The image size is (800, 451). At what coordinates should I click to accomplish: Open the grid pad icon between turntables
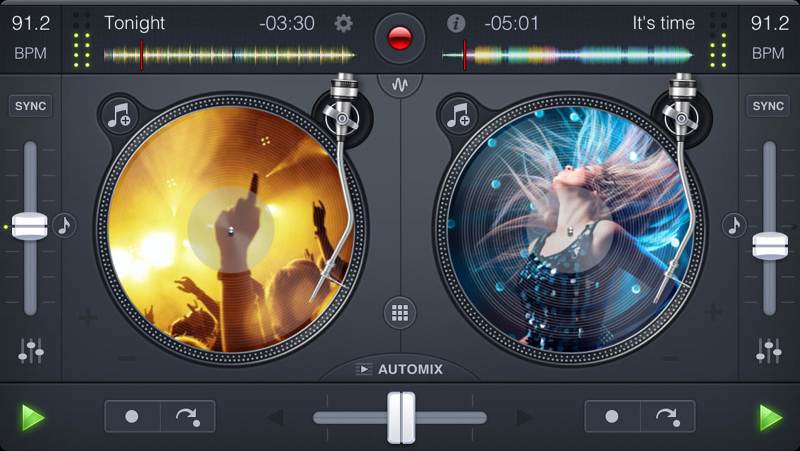399,313
